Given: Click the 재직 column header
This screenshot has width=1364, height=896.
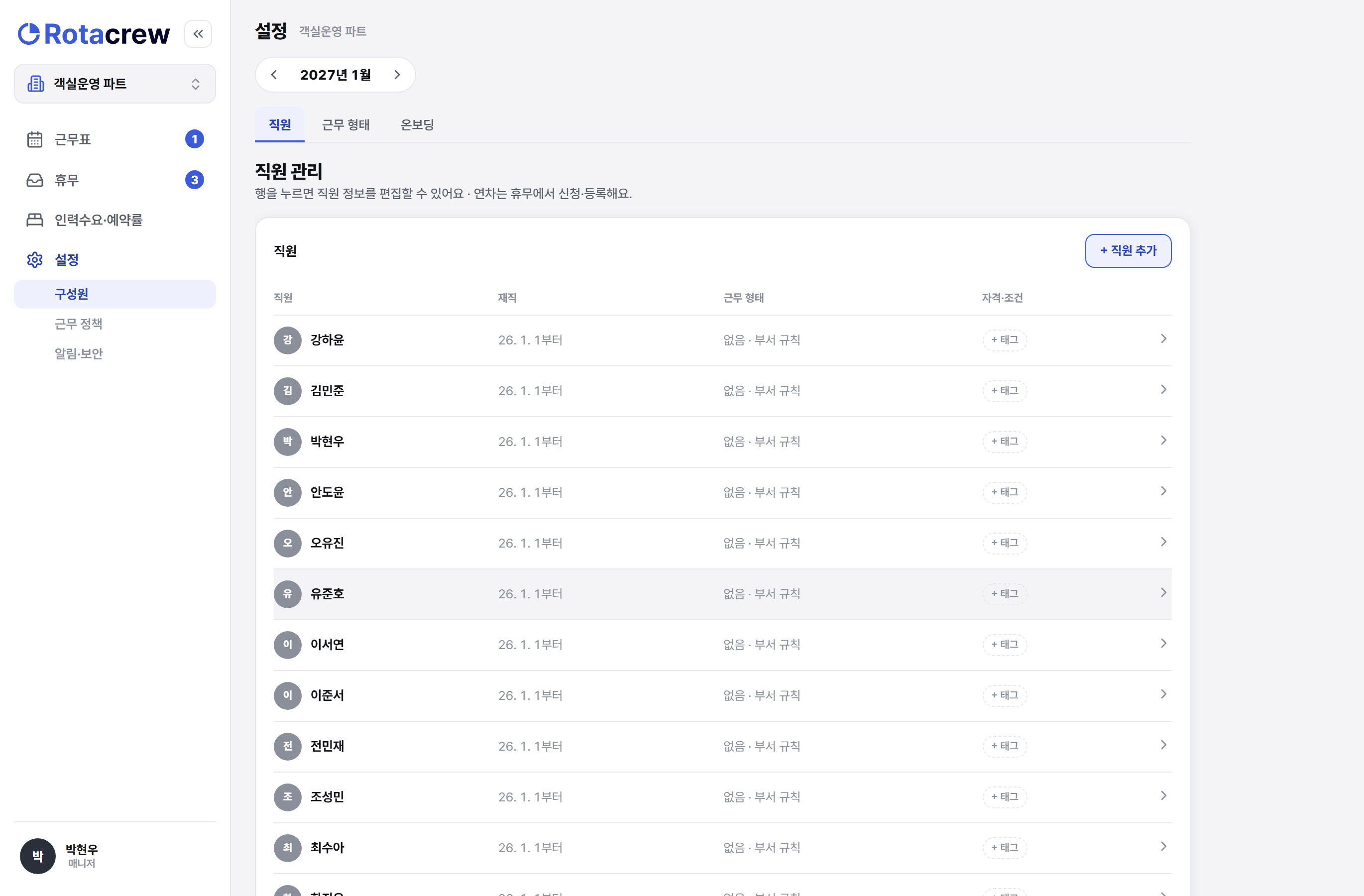Looking at the screenshot, I should (x=507, y=297).
